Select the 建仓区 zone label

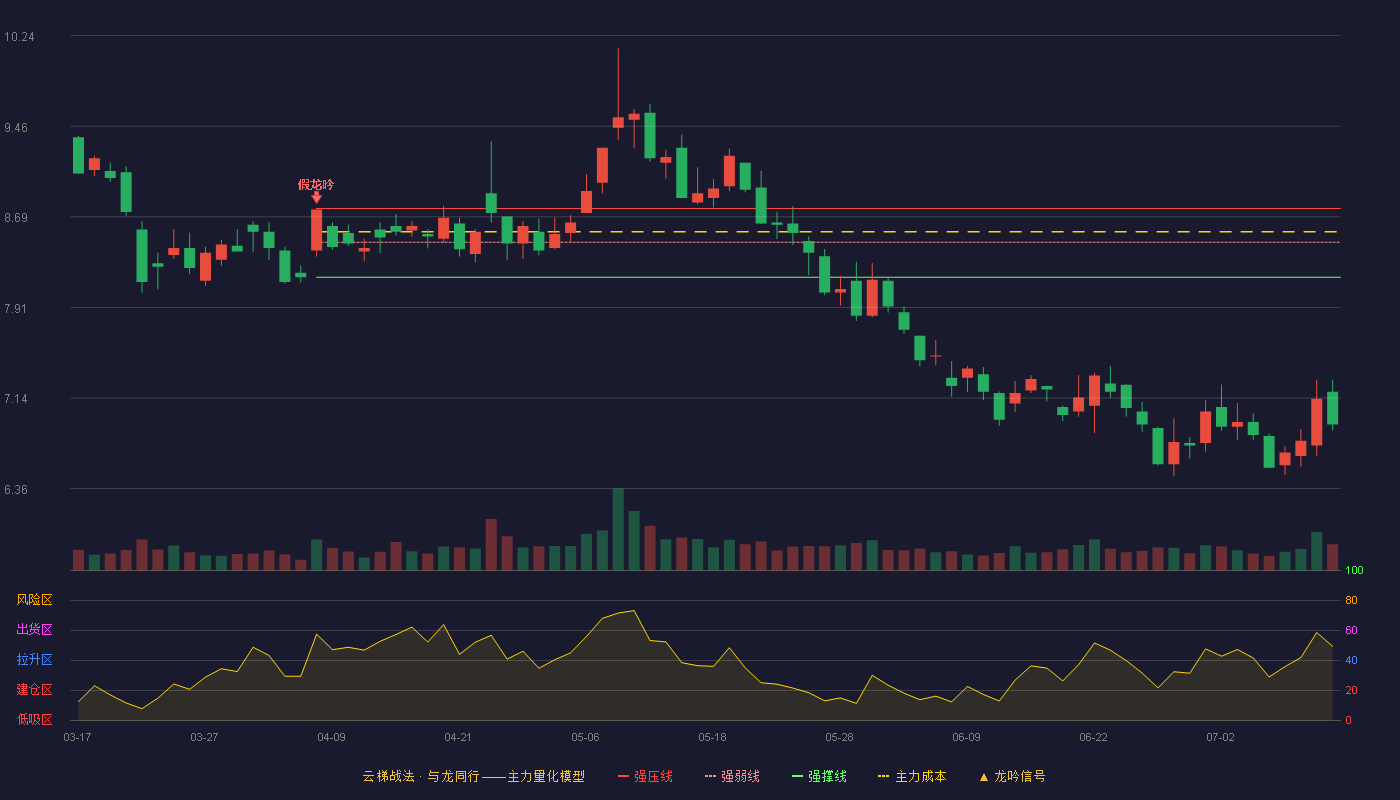click(34, 690)
